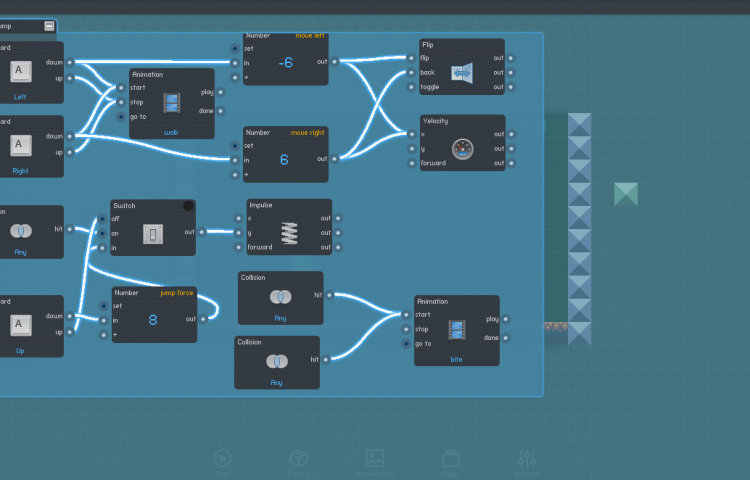Click the Impulse node's 'y' input port
The height and width of the screenshot is (480, 750).
pyautogui.click(x=239, y=233)
